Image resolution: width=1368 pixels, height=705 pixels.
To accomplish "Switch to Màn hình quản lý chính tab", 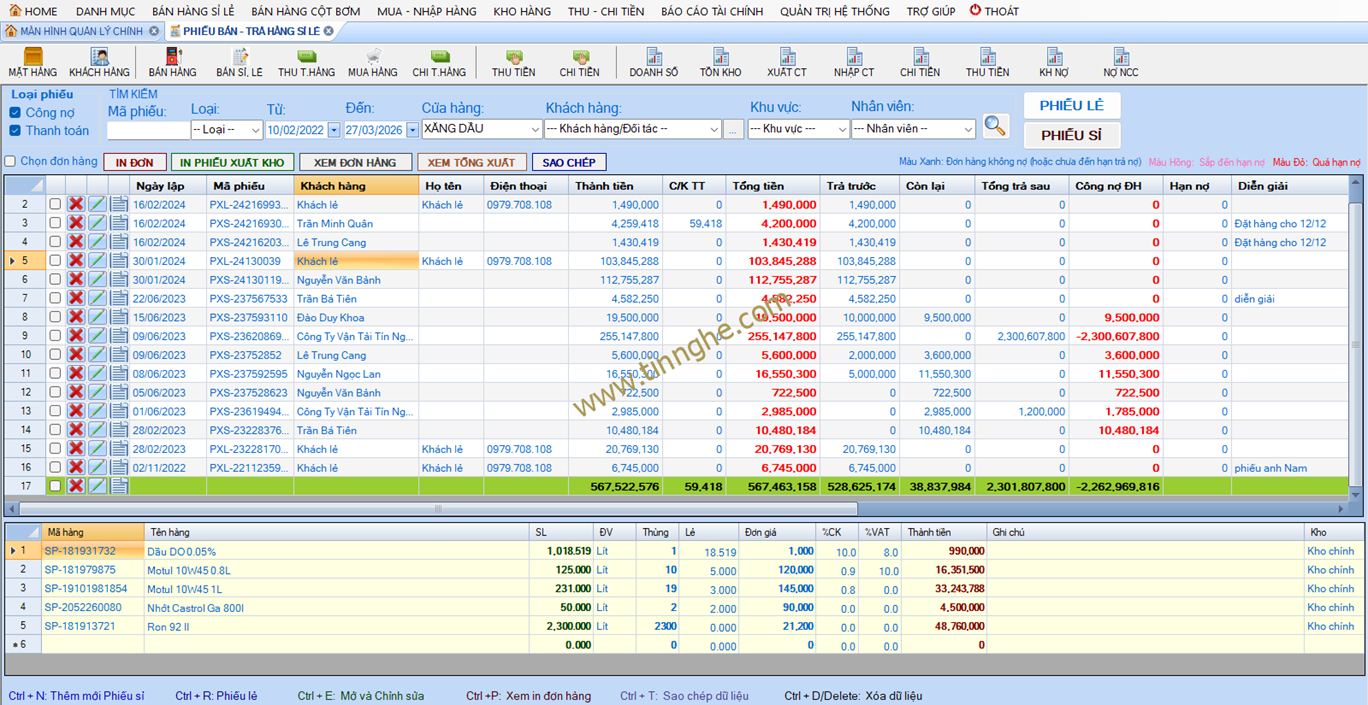I will (x=81, y=31).
